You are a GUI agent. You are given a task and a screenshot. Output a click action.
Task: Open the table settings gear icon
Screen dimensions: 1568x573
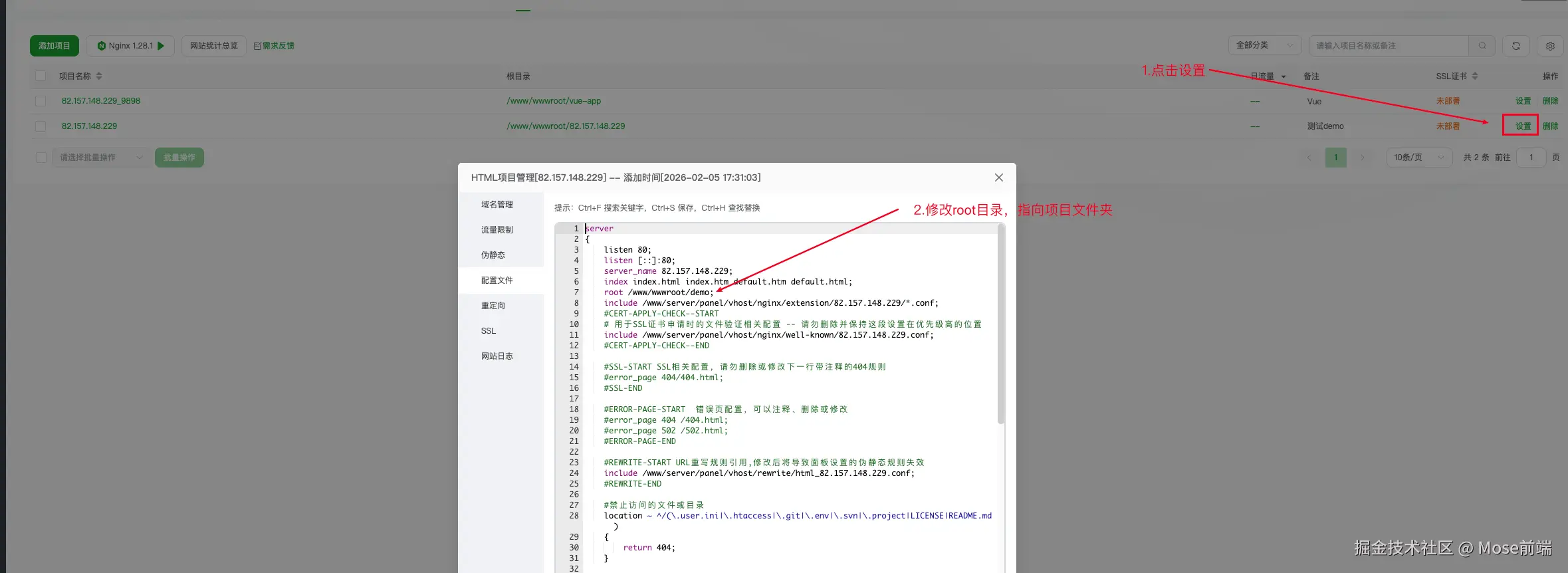click(x=1550, y=46)
